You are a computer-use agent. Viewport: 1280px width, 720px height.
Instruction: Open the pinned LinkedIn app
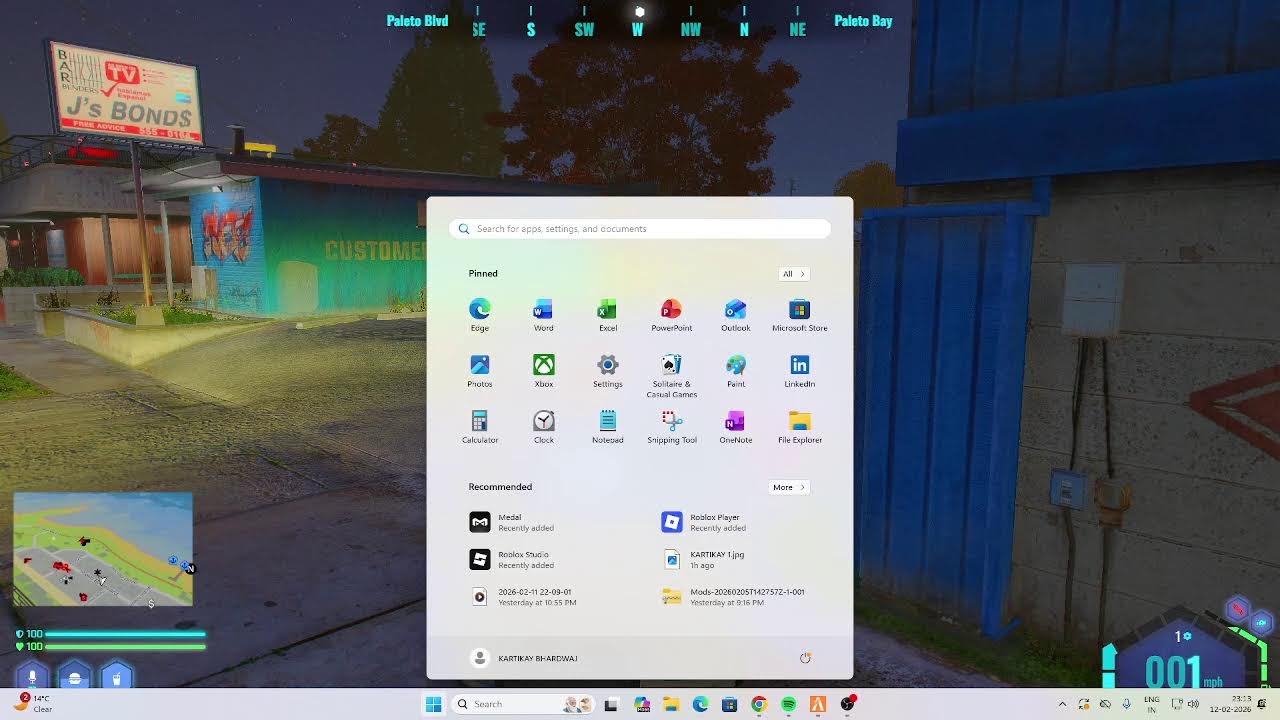(x=799, y=371)
